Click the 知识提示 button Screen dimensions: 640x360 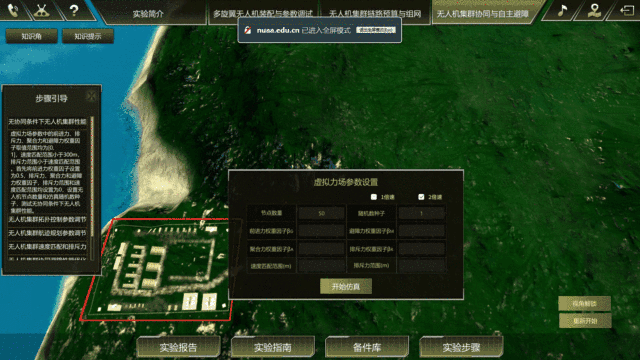pos(88,36)
